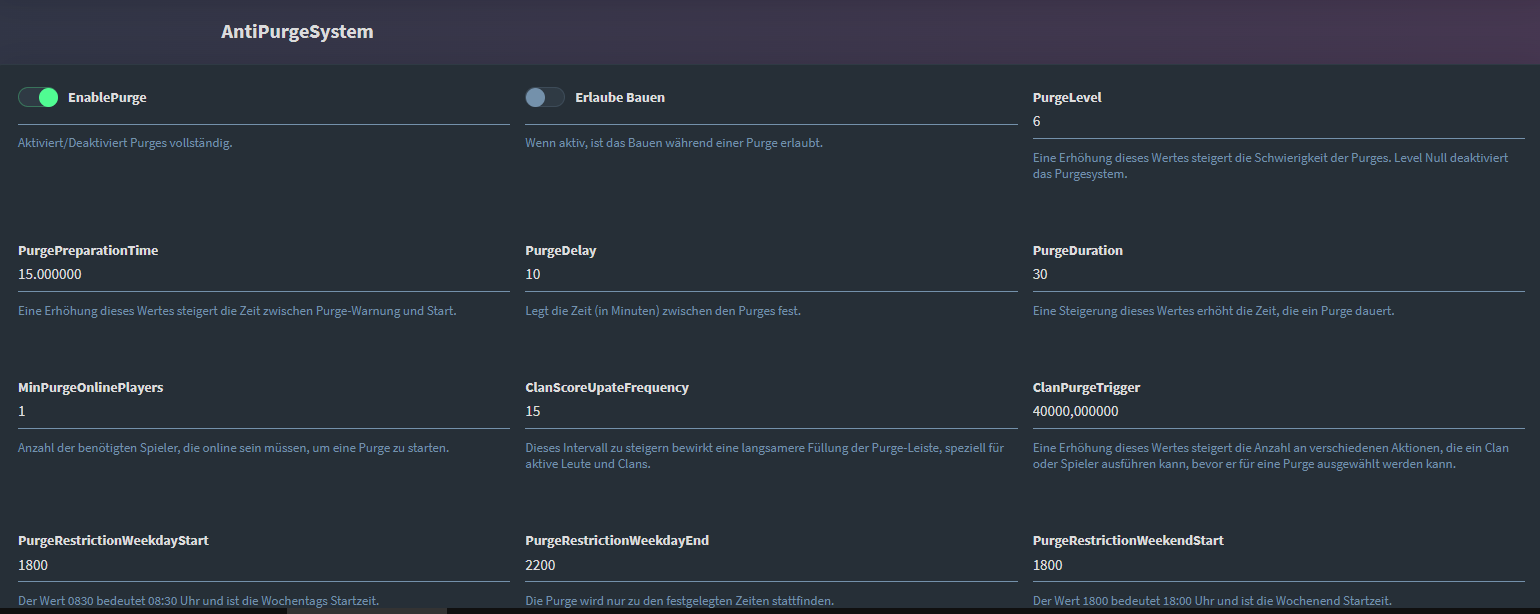Disable the EnablePurge toggle switch
The height and width of the screenshot is (614, 1540).
[x=38, y=97]
